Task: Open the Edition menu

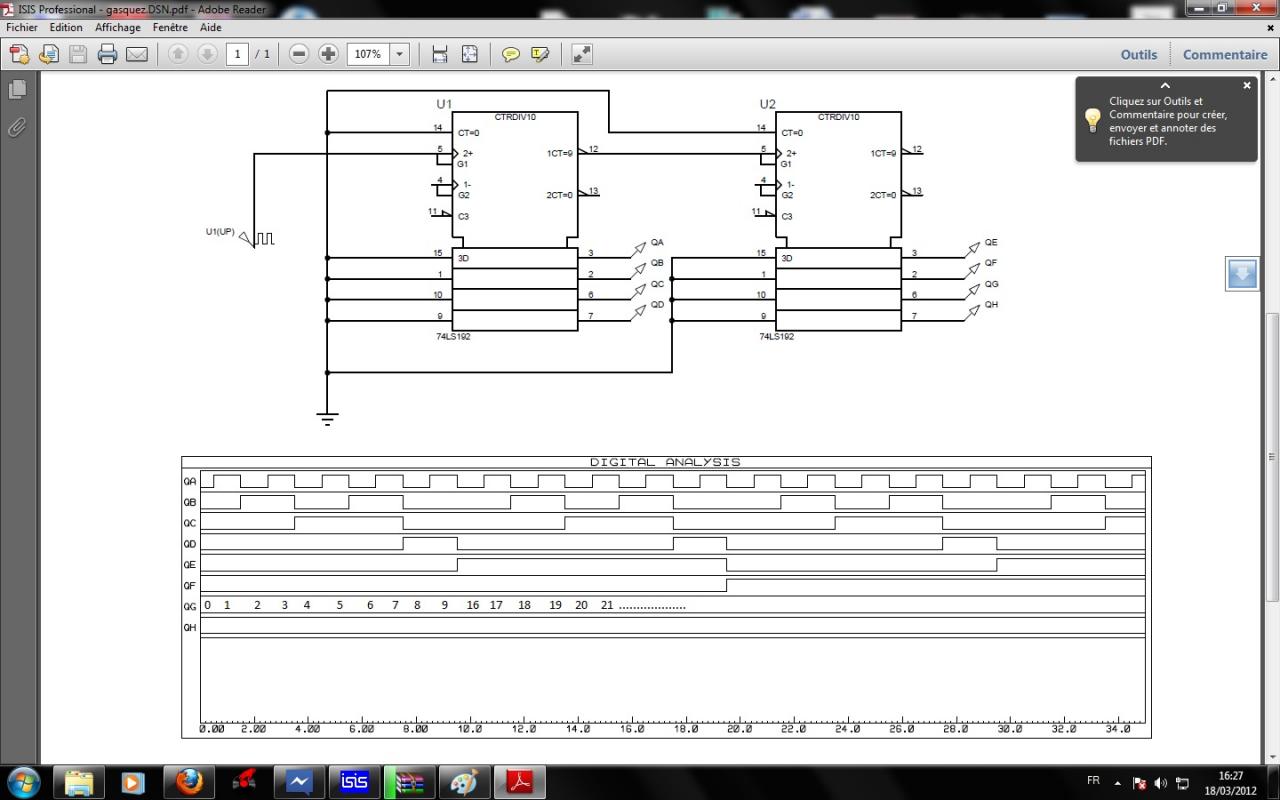Action: click(66, 27)
